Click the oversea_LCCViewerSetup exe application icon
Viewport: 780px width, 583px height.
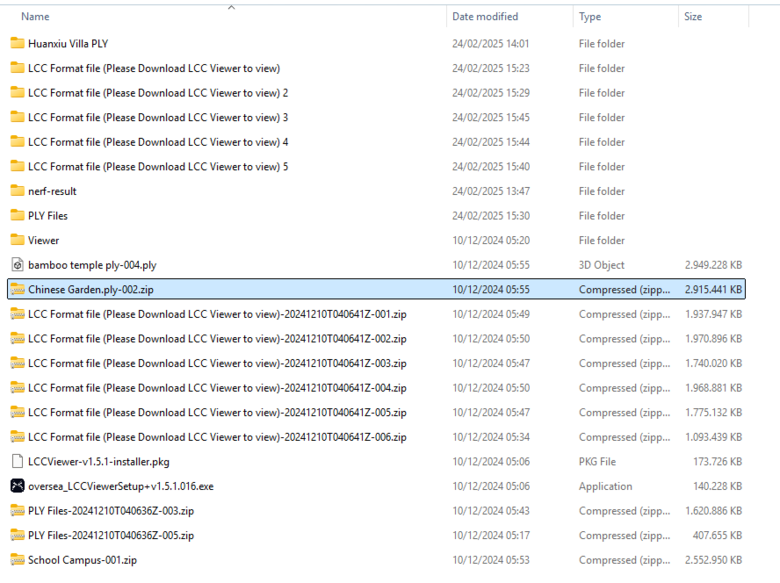coord(17,486)
